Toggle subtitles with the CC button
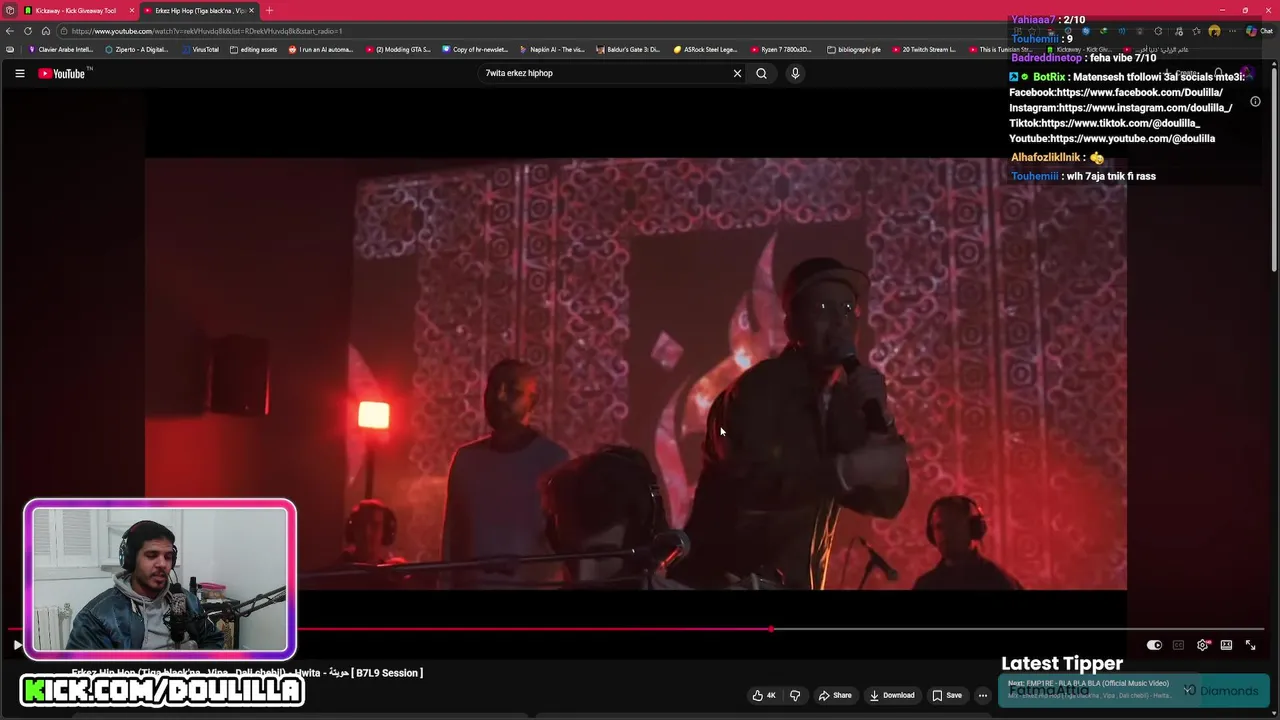 [x=1178, y=645]
